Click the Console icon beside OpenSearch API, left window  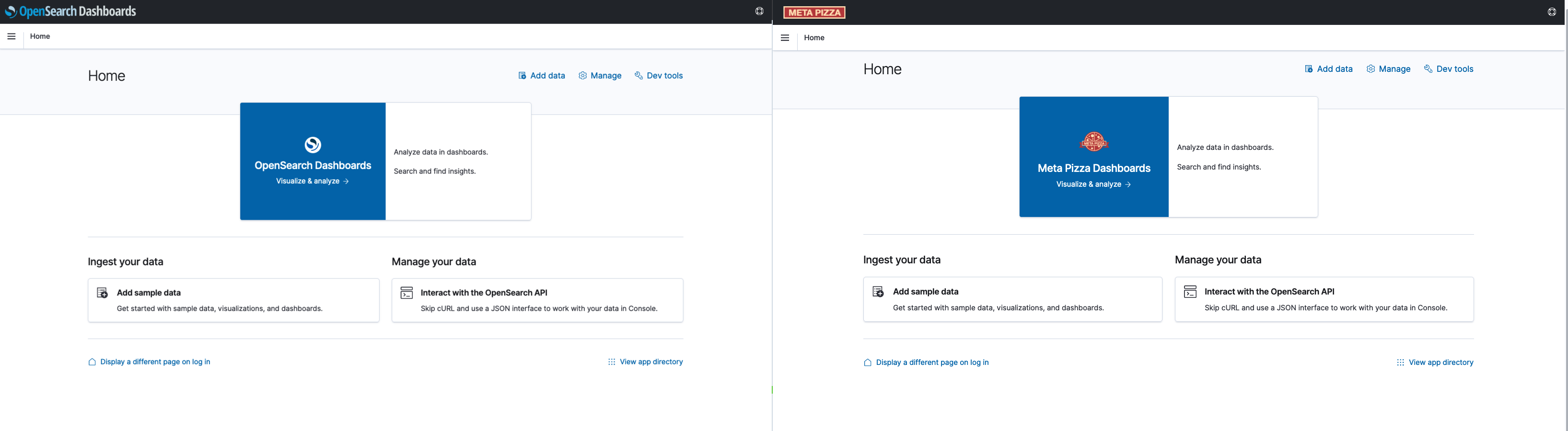tap(407, 293)
